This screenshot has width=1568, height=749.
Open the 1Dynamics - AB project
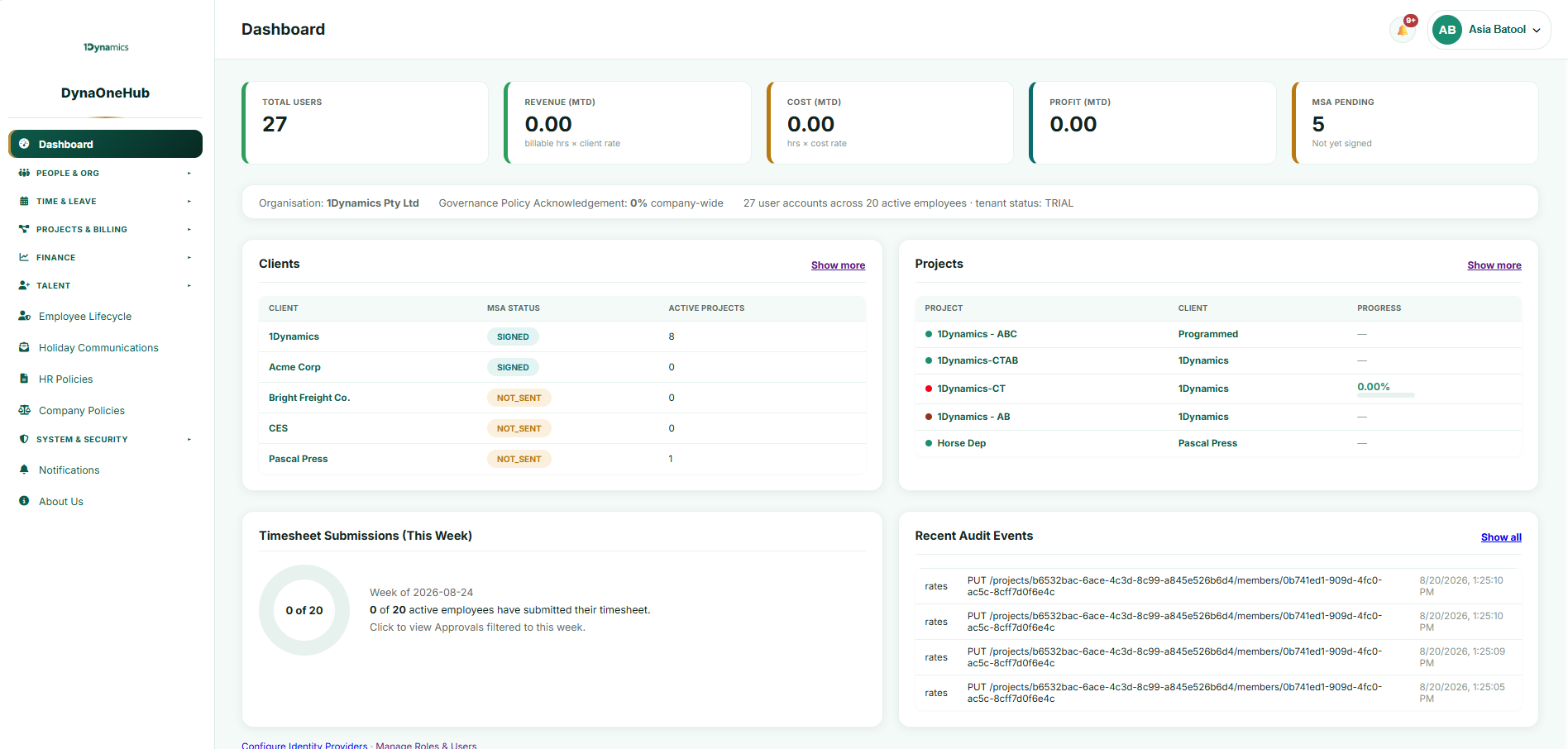click(973, 417)
